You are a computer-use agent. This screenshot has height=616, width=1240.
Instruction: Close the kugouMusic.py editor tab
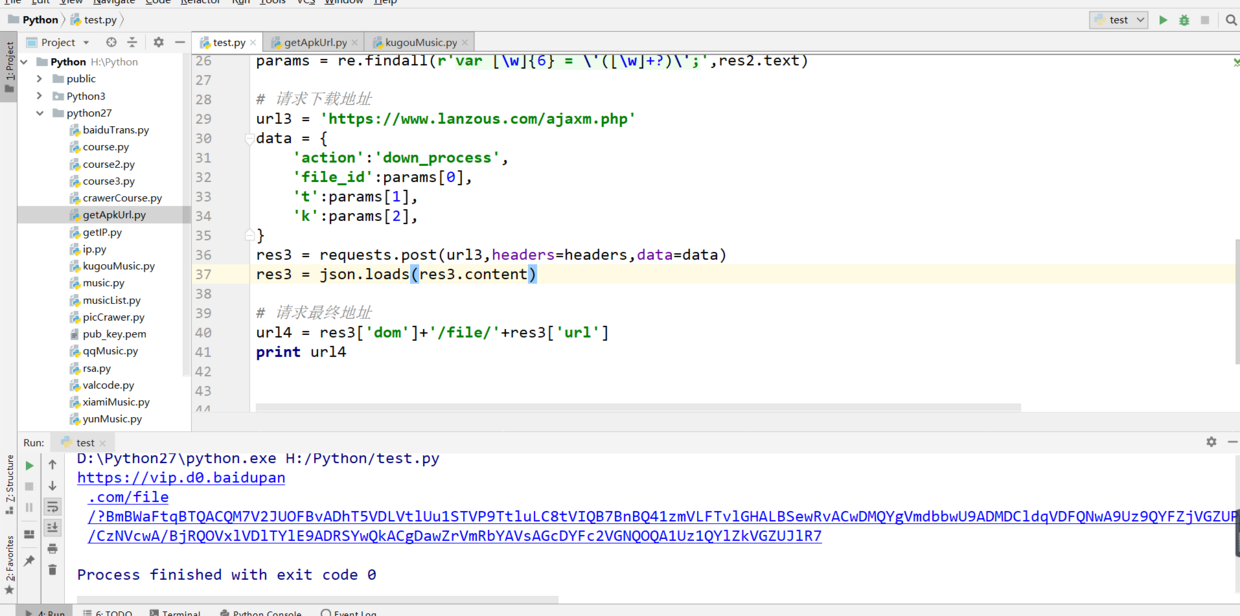pyautogui.click(x=465, y=43)
